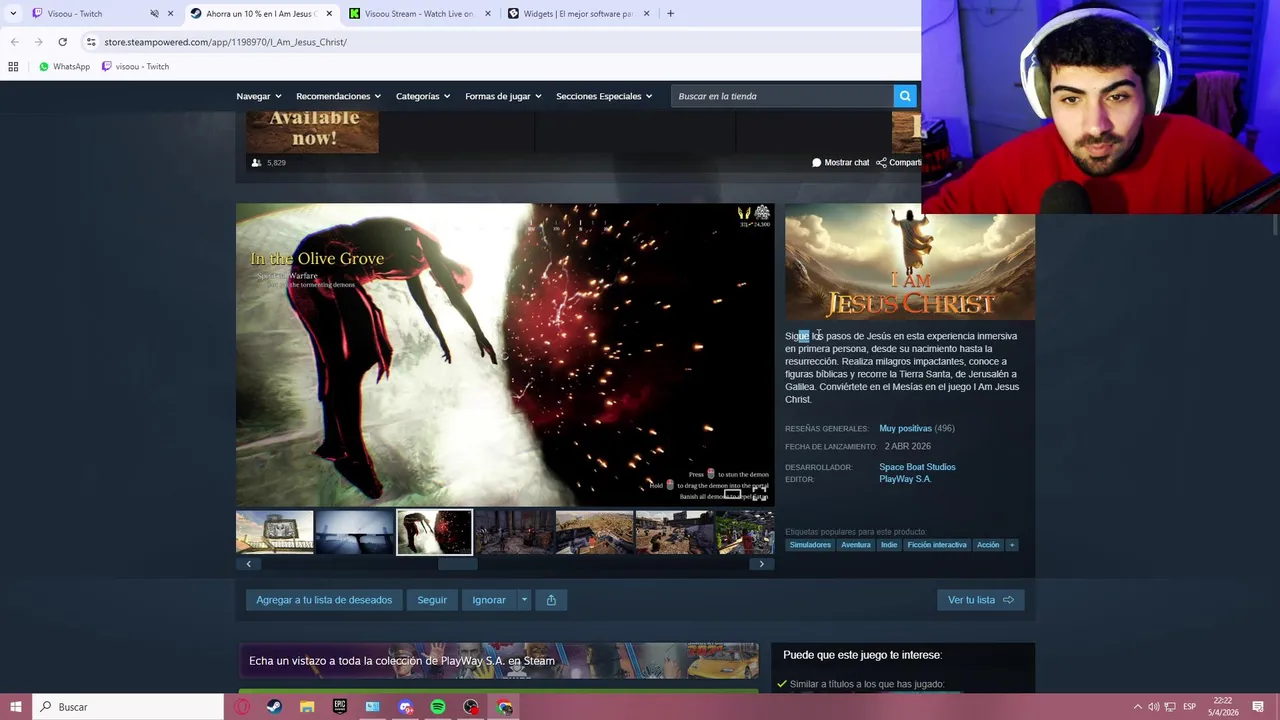The height and width of the screenshot is (720, 1280).
Task: Expand the Recomendaciones menu
Action: click(x=338, y=96)
